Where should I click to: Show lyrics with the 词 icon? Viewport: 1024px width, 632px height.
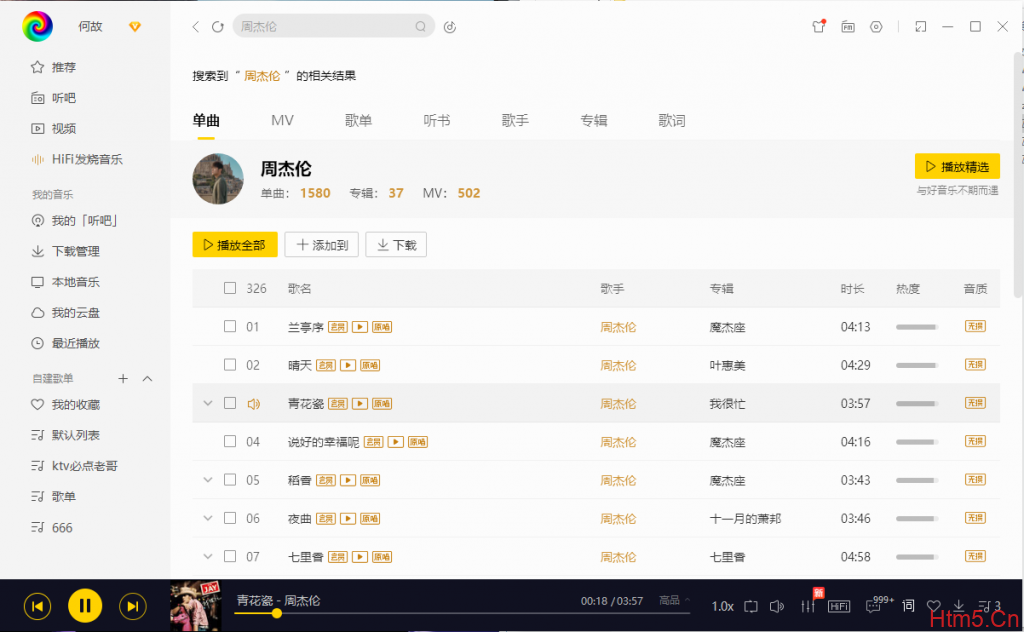[908, 606]
